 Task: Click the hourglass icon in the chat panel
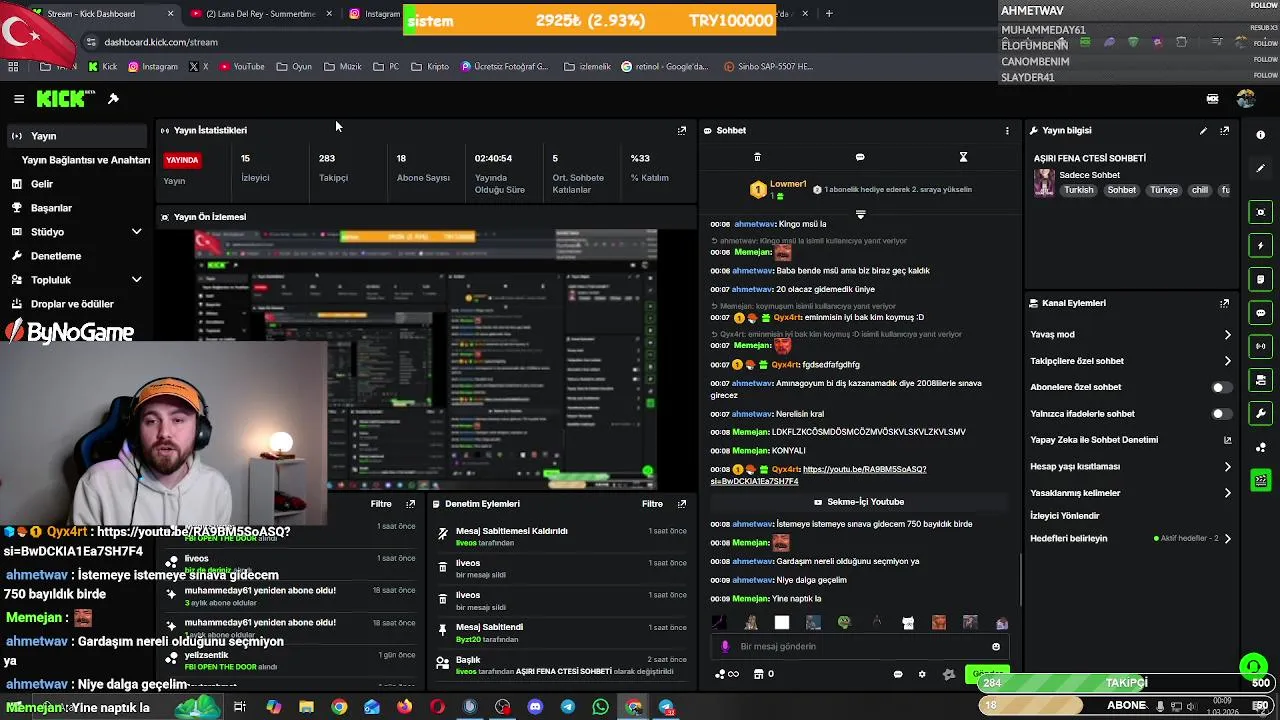963,157
